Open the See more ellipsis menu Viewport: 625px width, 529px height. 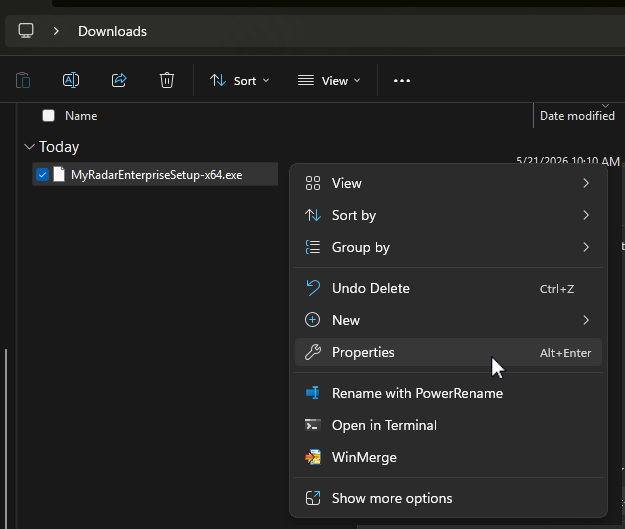click(402, 81)
